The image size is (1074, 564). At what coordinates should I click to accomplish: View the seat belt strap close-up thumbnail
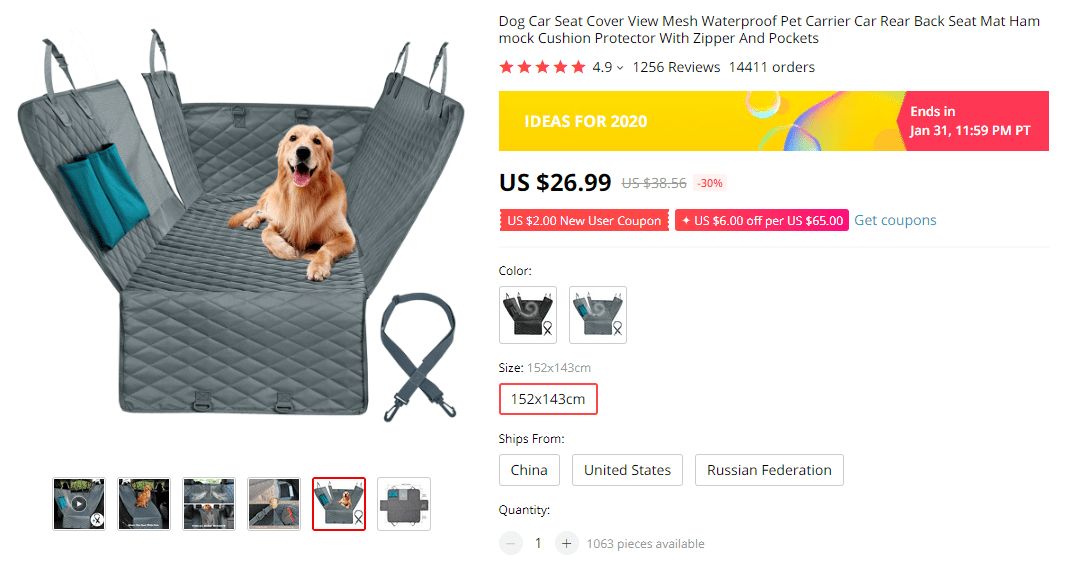pyautogui.click(x=274, y=504)
